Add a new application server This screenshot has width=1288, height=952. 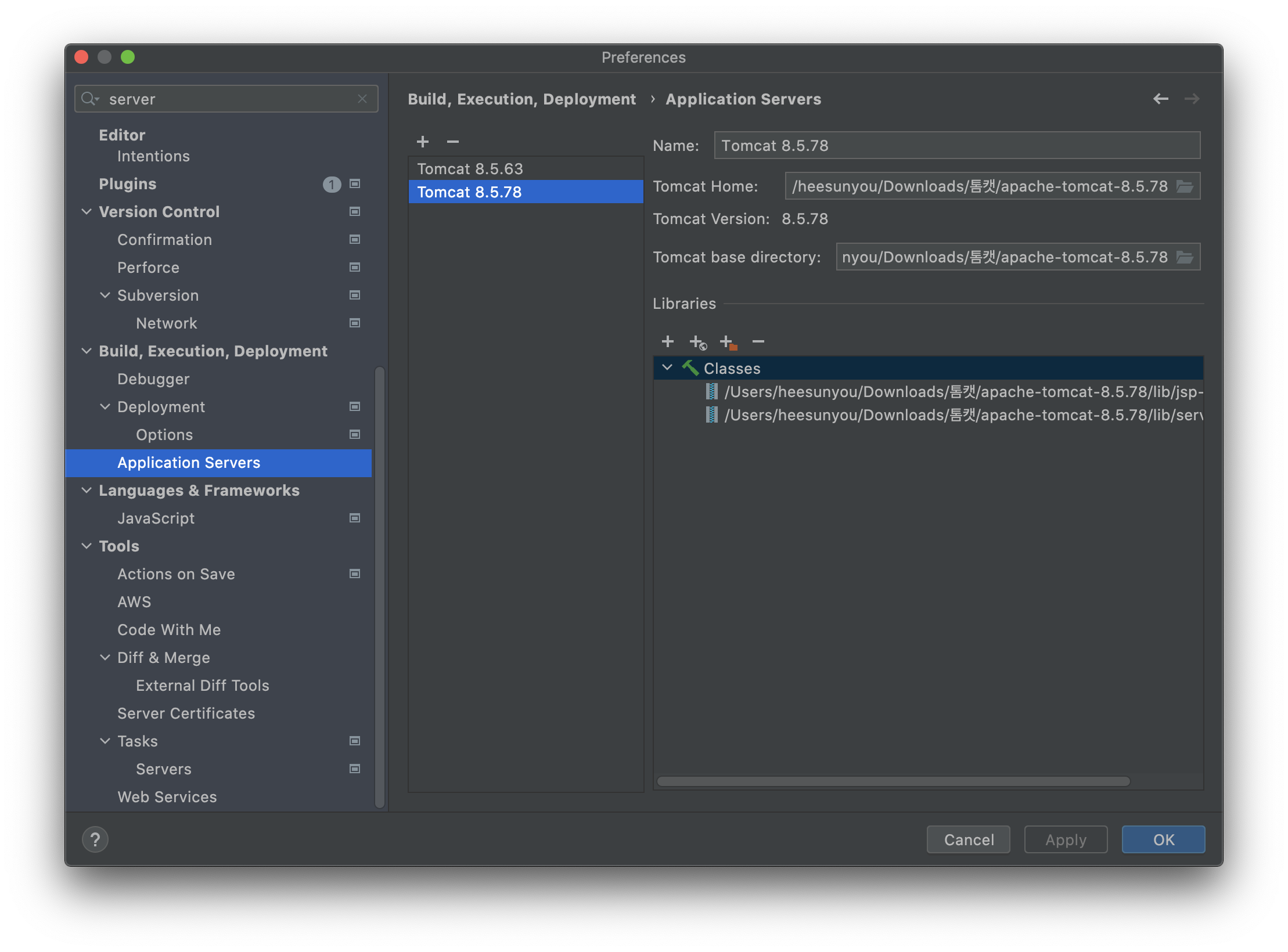click(422, 142)
